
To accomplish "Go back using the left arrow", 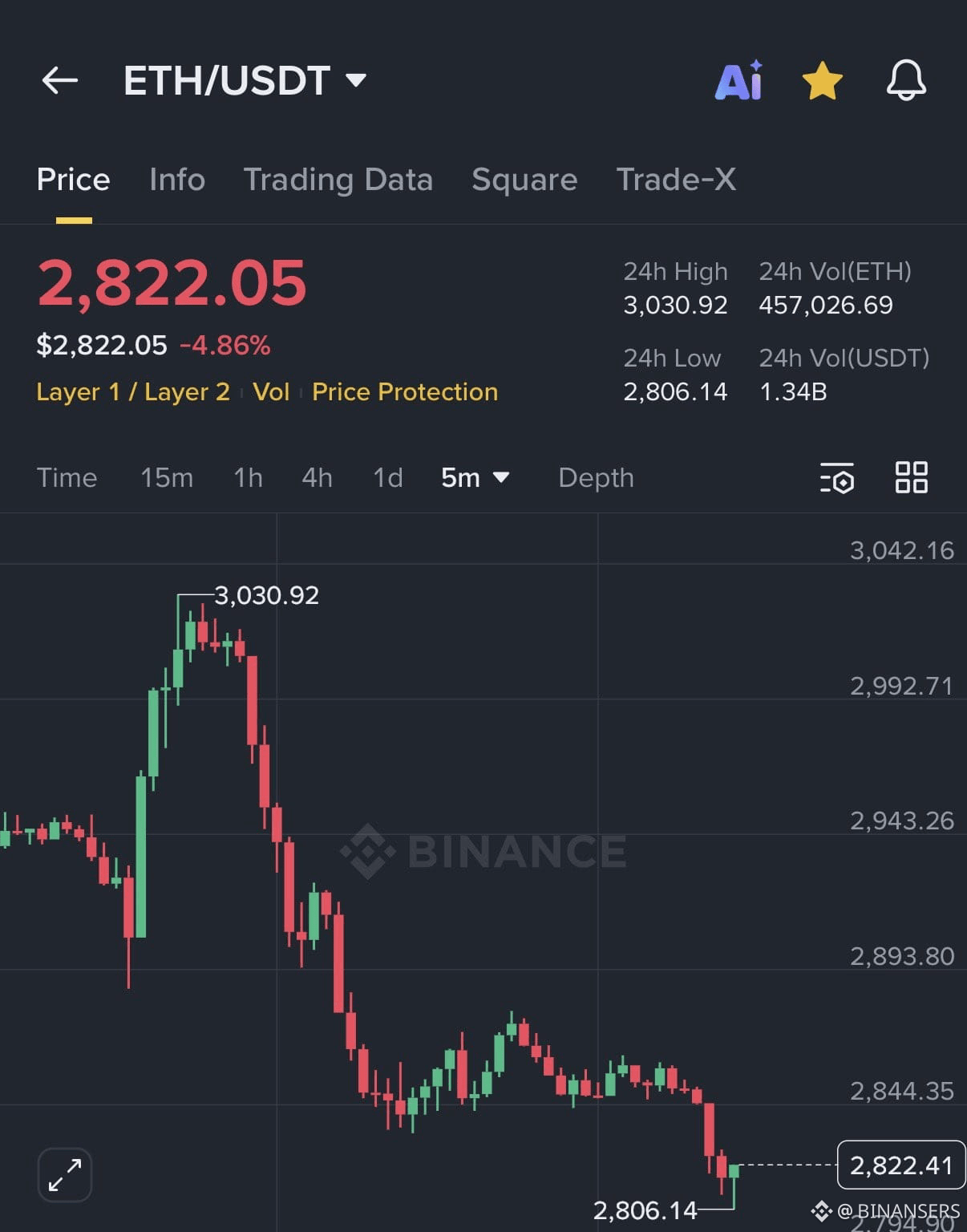I will 60,80.
